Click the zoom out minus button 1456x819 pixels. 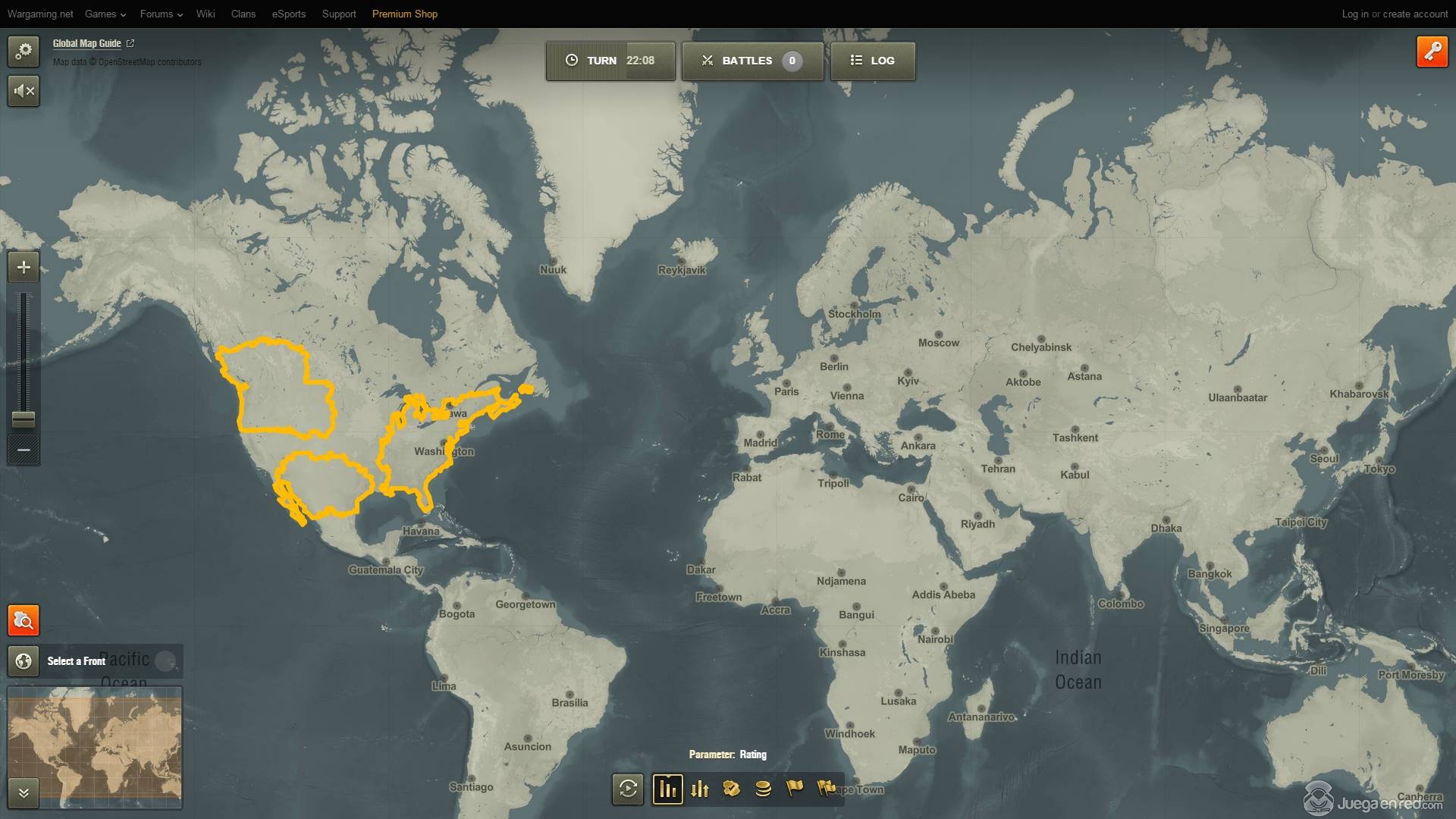tap(24, 450)
